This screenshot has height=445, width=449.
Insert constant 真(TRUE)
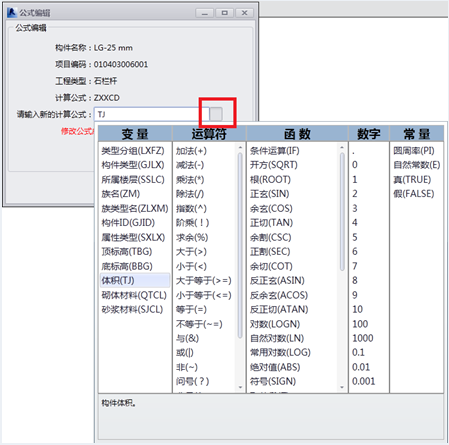412,180
